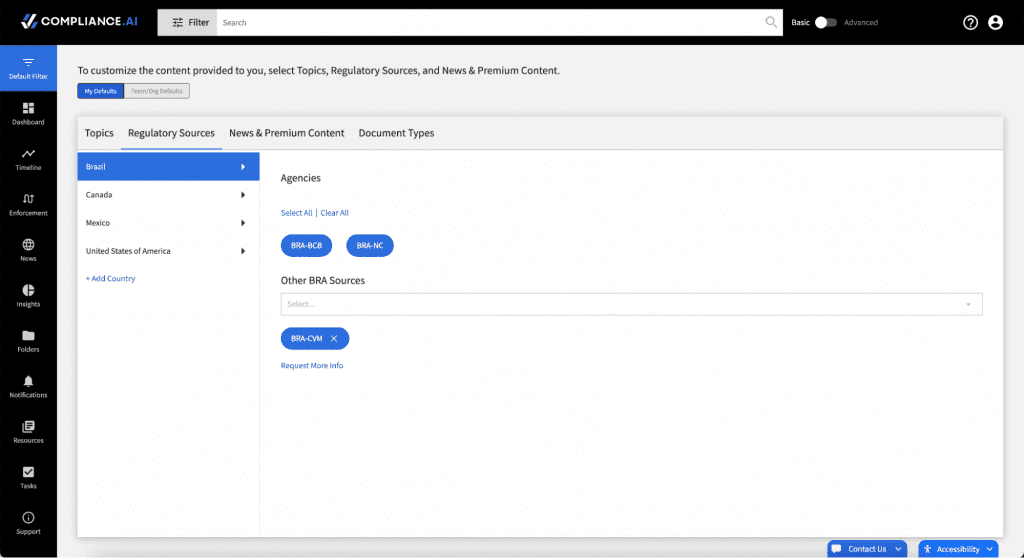Expand the Accessibility menu

(x=958, y=549)
